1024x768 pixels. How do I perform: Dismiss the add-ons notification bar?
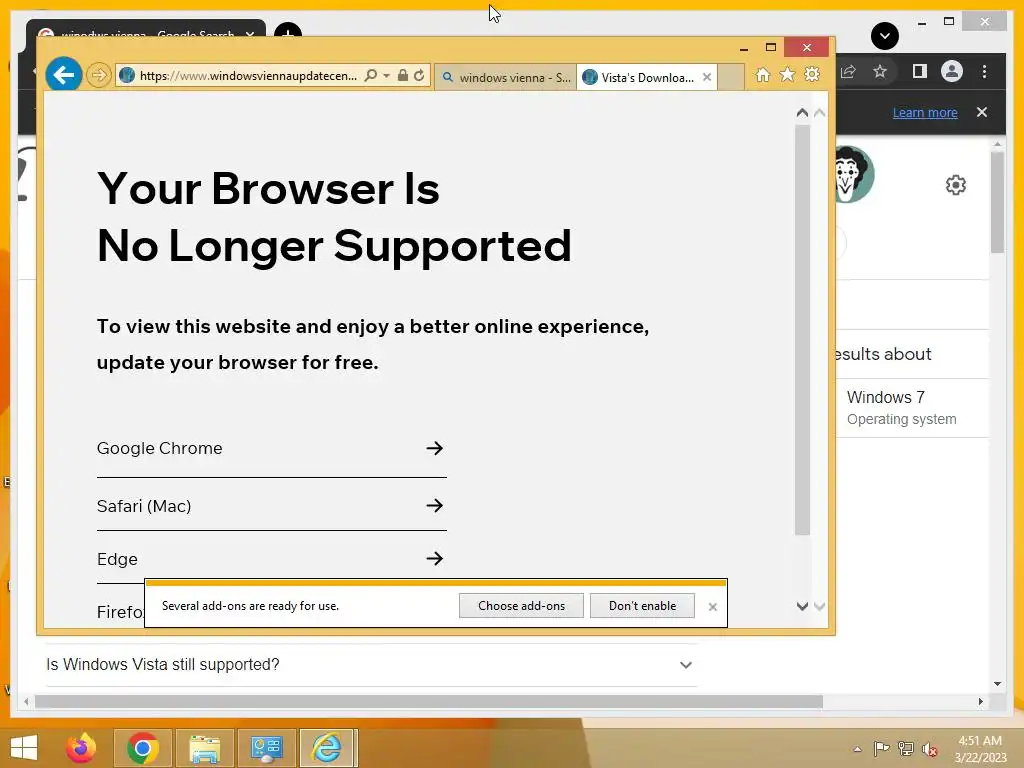(x=712, y=607)
